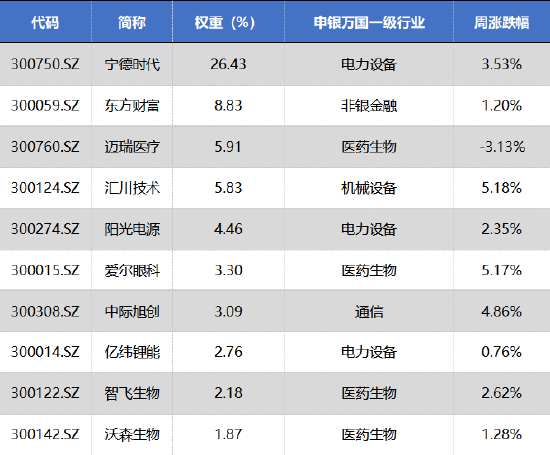Select stock code 300059.SZ
Screen dimensions: 550x455
(45, 106)
